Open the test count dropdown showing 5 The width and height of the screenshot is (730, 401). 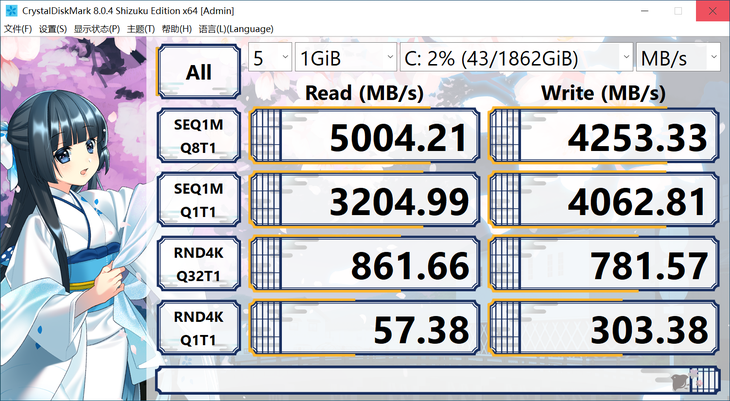[x=270, y=58]
